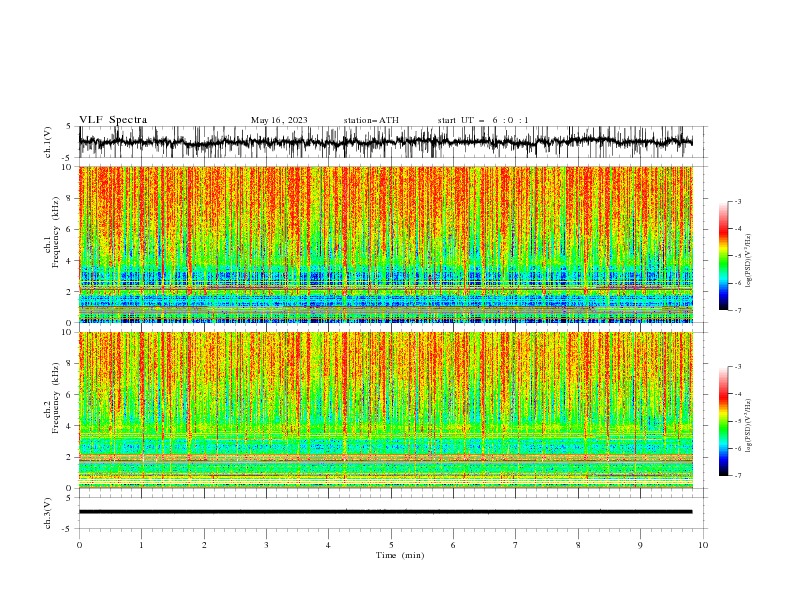
Task: Click the ch.2 frequency tick label '10'
Action: [x=67, y=332]
